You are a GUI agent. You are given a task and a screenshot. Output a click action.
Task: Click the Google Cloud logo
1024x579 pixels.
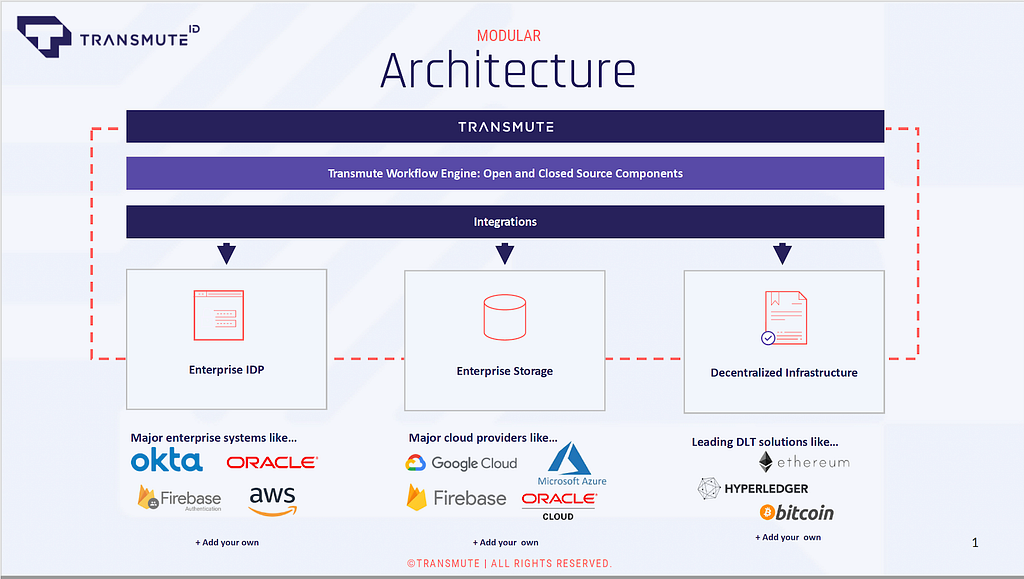coord(461,463)
